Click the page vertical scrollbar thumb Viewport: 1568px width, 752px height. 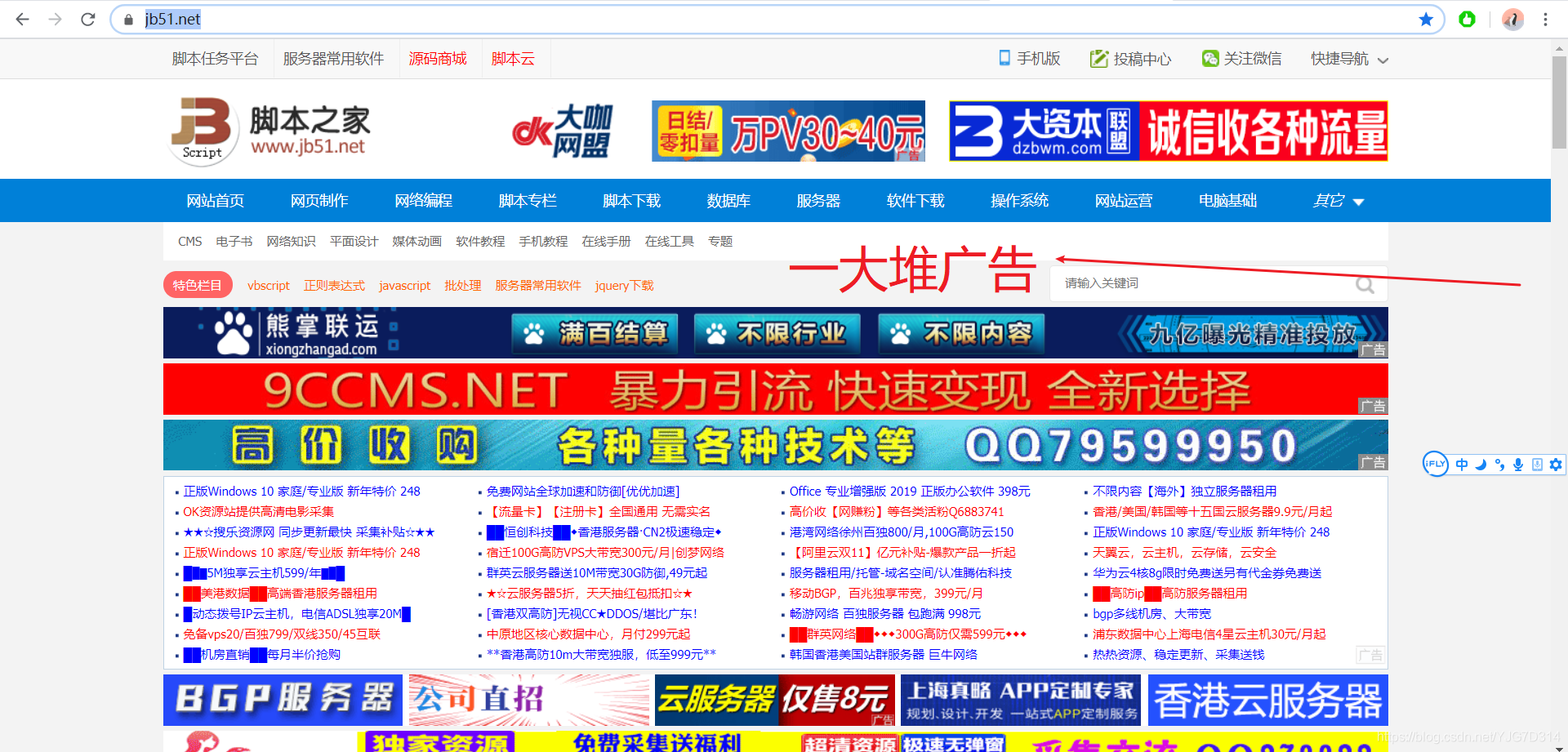(x=1559, y=102)
